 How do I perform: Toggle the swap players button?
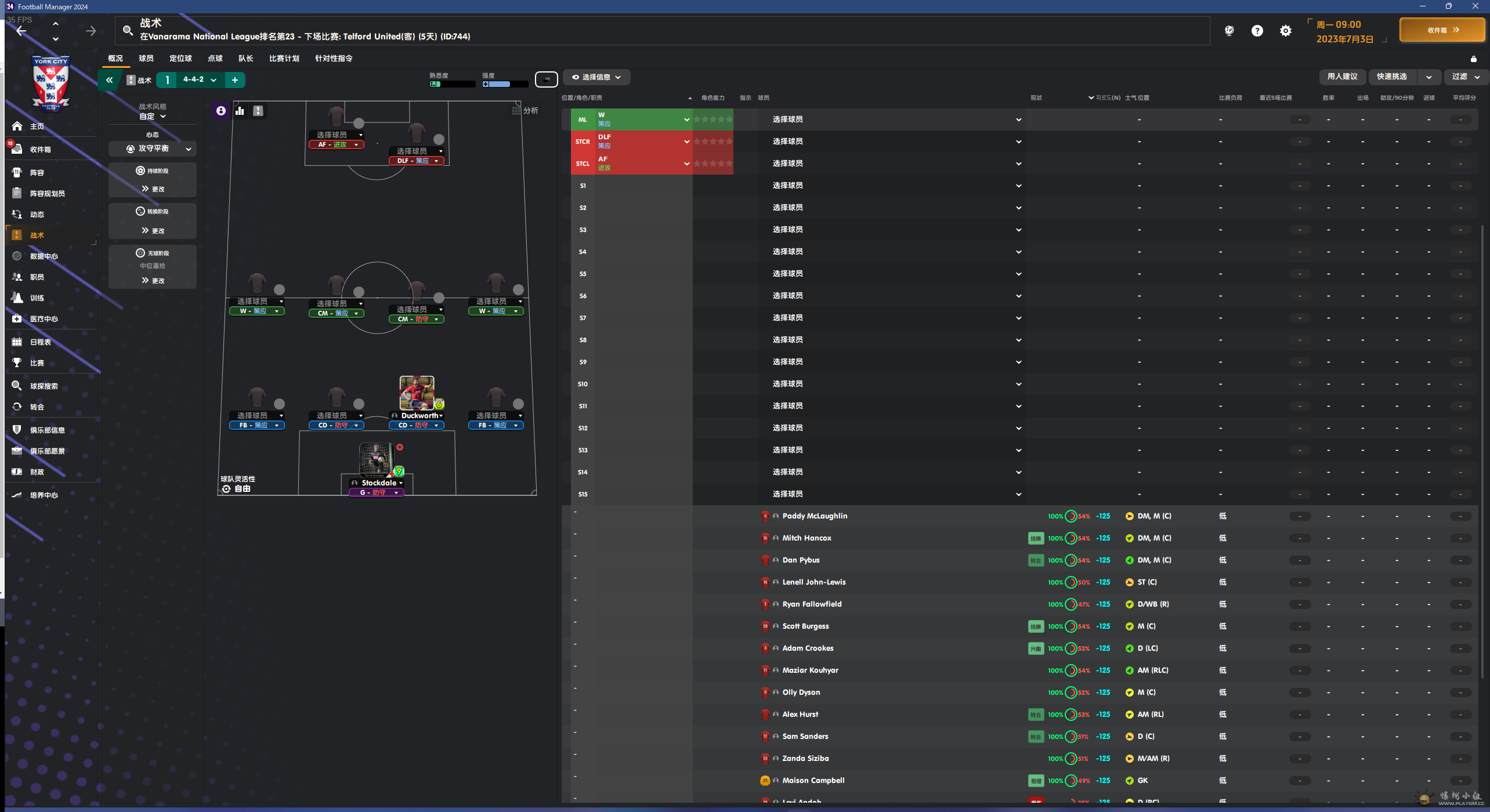point(546,79)
